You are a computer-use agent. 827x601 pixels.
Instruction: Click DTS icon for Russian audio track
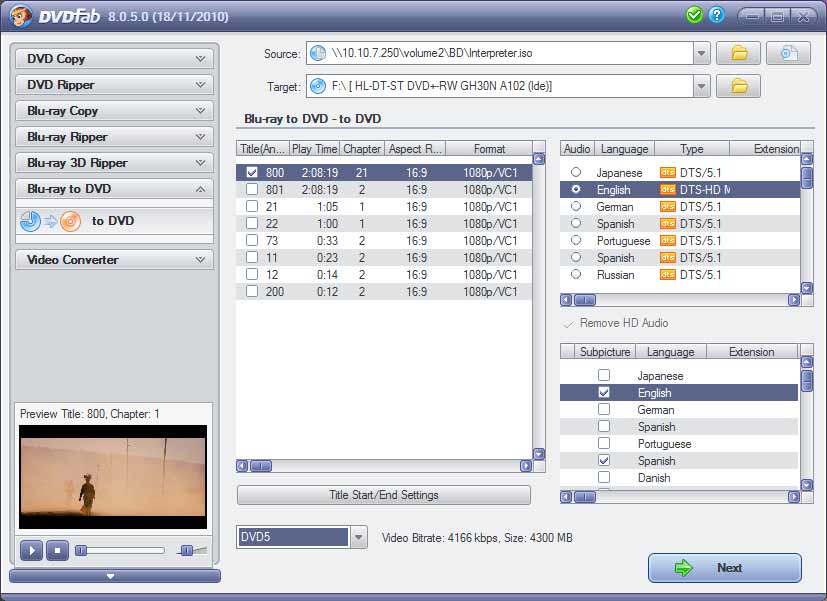[667, 275]
